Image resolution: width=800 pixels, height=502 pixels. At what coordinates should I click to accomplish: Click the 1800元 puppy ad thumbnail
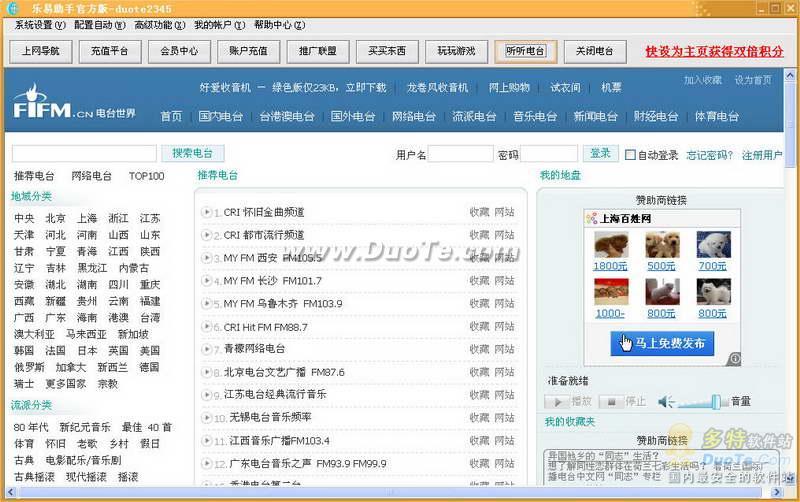coord(611,244)
